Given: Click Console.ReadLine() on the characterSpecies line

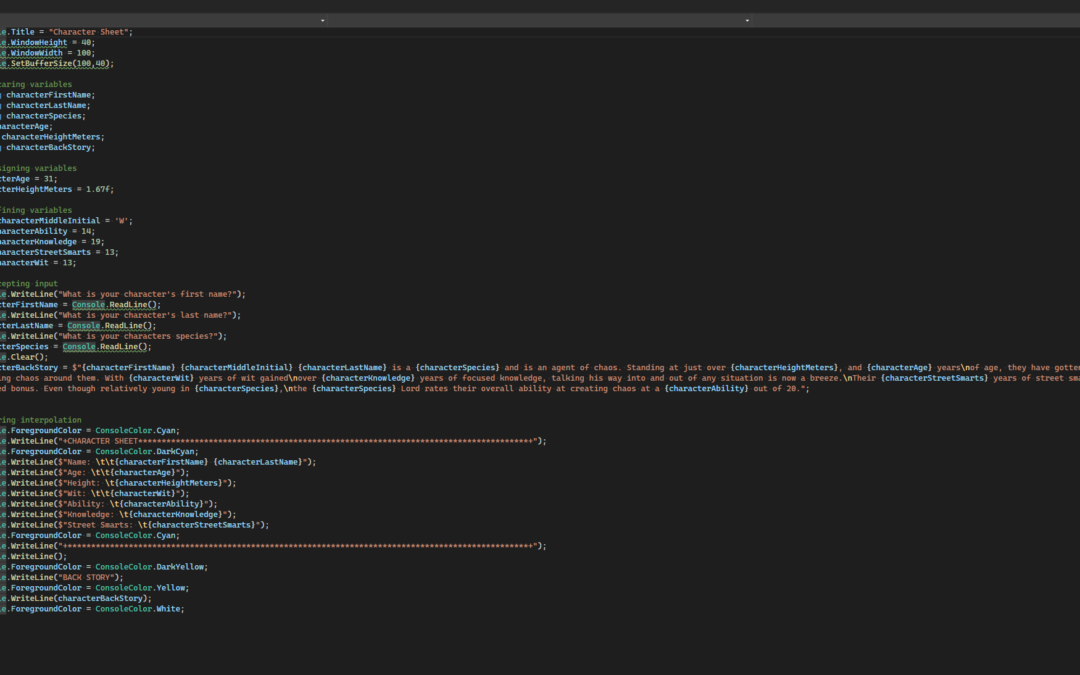Looking at the screenshot, I should [x=105, y=346].
